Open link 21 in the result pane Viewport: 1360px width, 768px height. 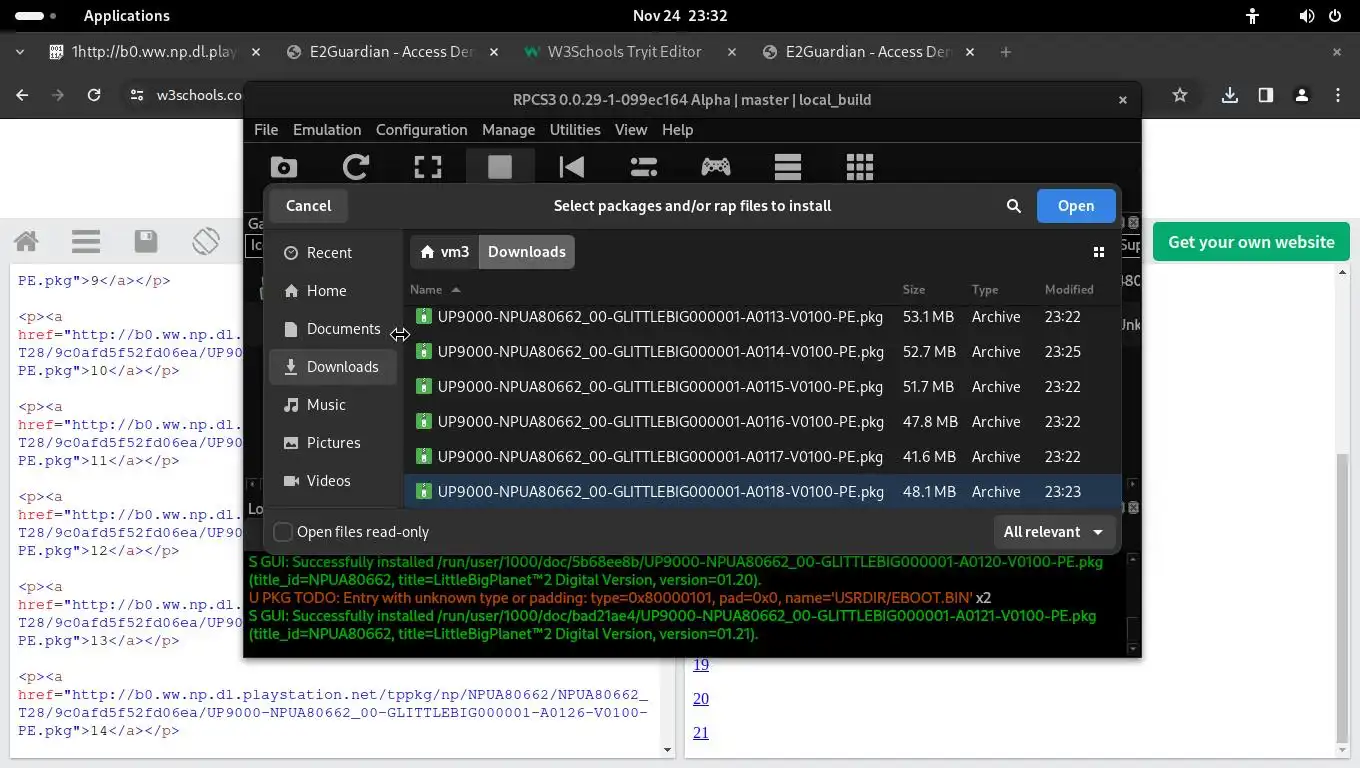pos(701,733)
